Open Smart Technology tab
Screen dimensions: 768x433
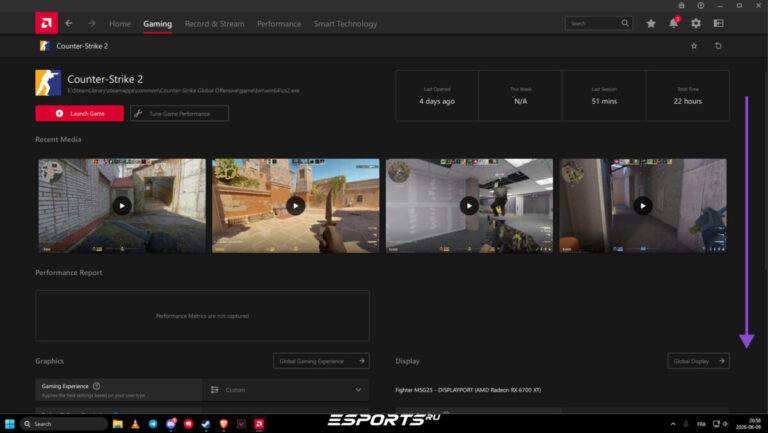point(345,24)
